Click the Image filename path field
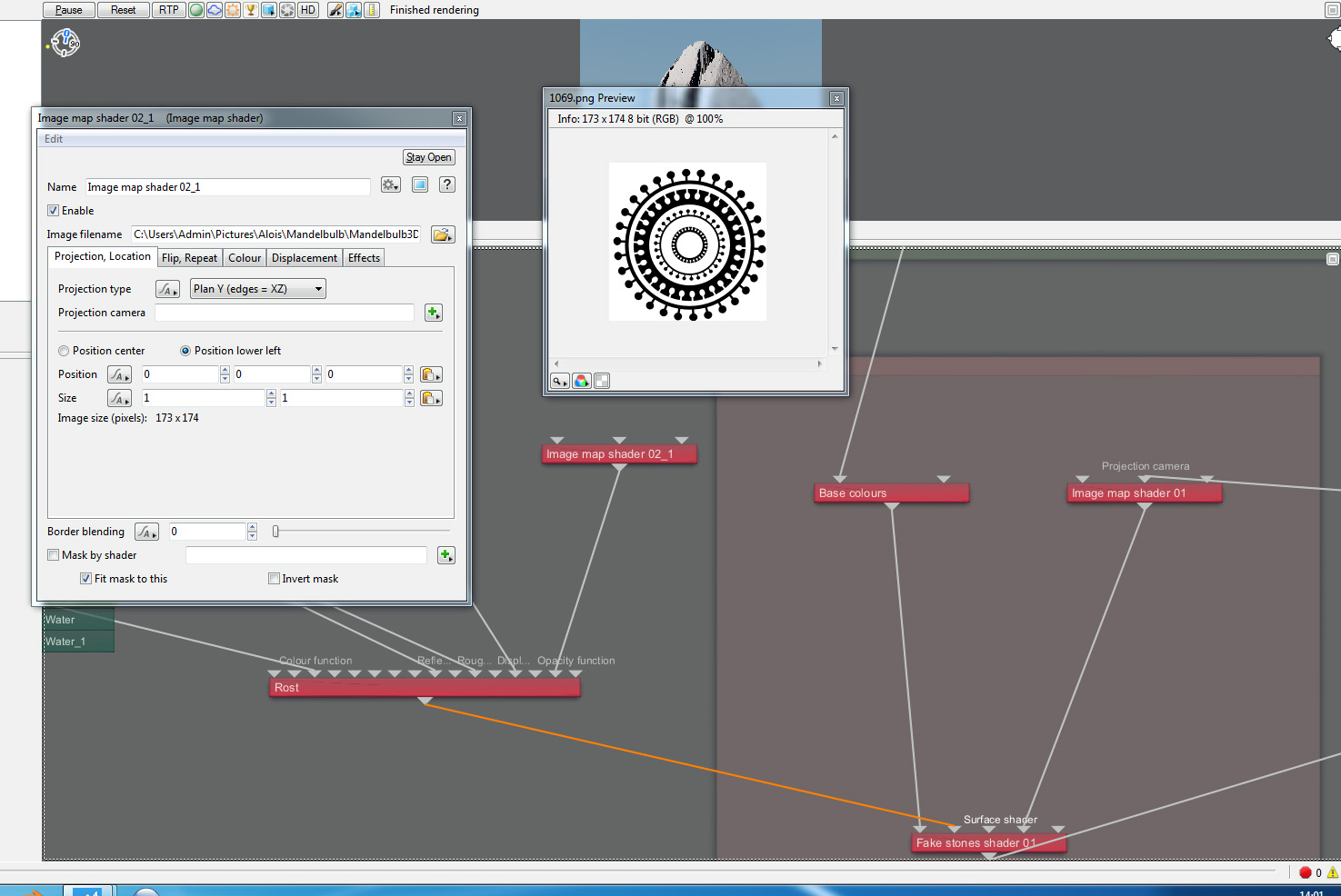Image resolution: width=1341 pixels, height=896 pixels. tap(276, 234)
